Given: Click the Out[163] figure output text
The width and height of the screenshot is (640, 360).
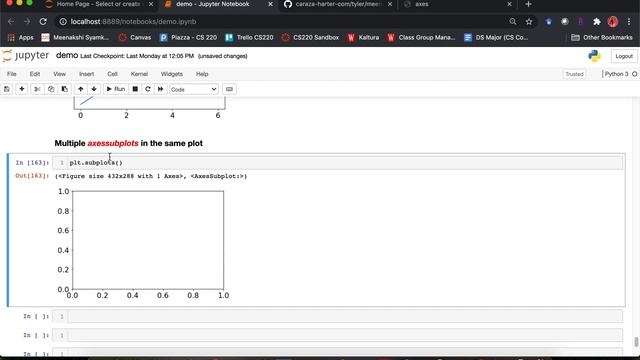Looking at the screenshot, I should pos(151,176).
